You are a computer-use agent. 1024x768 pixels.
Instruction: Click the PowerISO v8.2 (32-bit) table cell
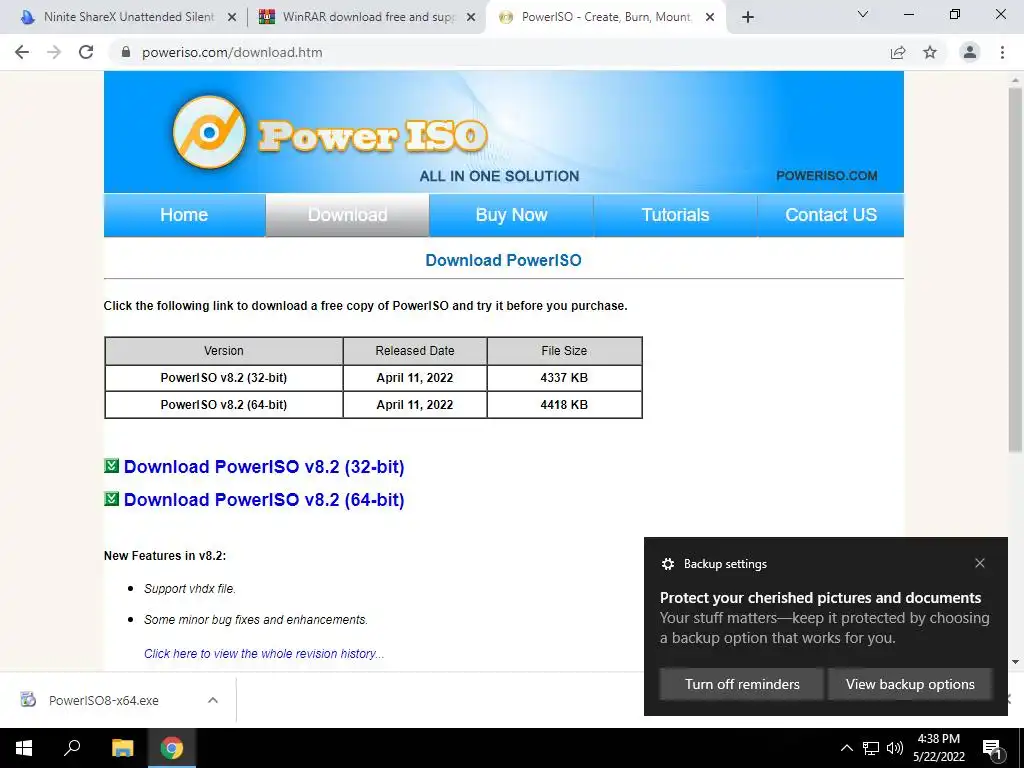pos(224,377)
